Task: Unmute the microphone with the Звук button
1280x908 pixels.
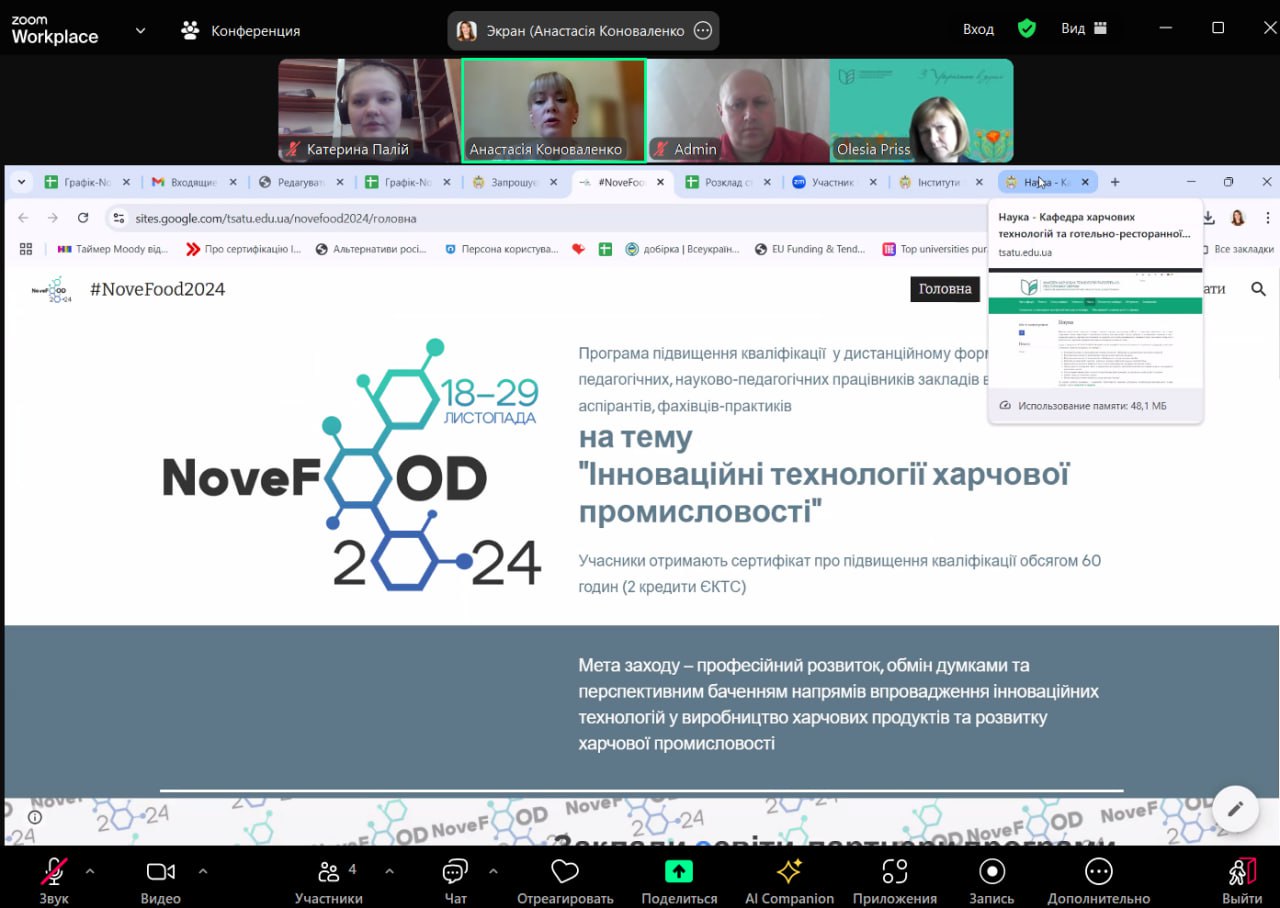Action: 54,881
